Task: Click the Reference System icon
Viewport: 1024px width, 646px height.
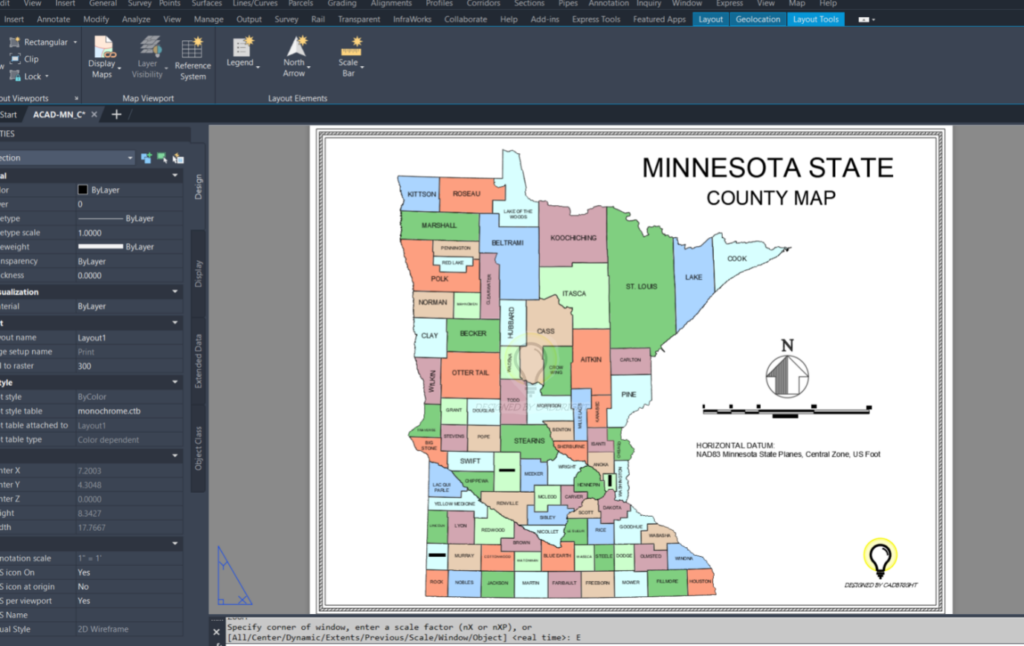Action: pos(193,48)
